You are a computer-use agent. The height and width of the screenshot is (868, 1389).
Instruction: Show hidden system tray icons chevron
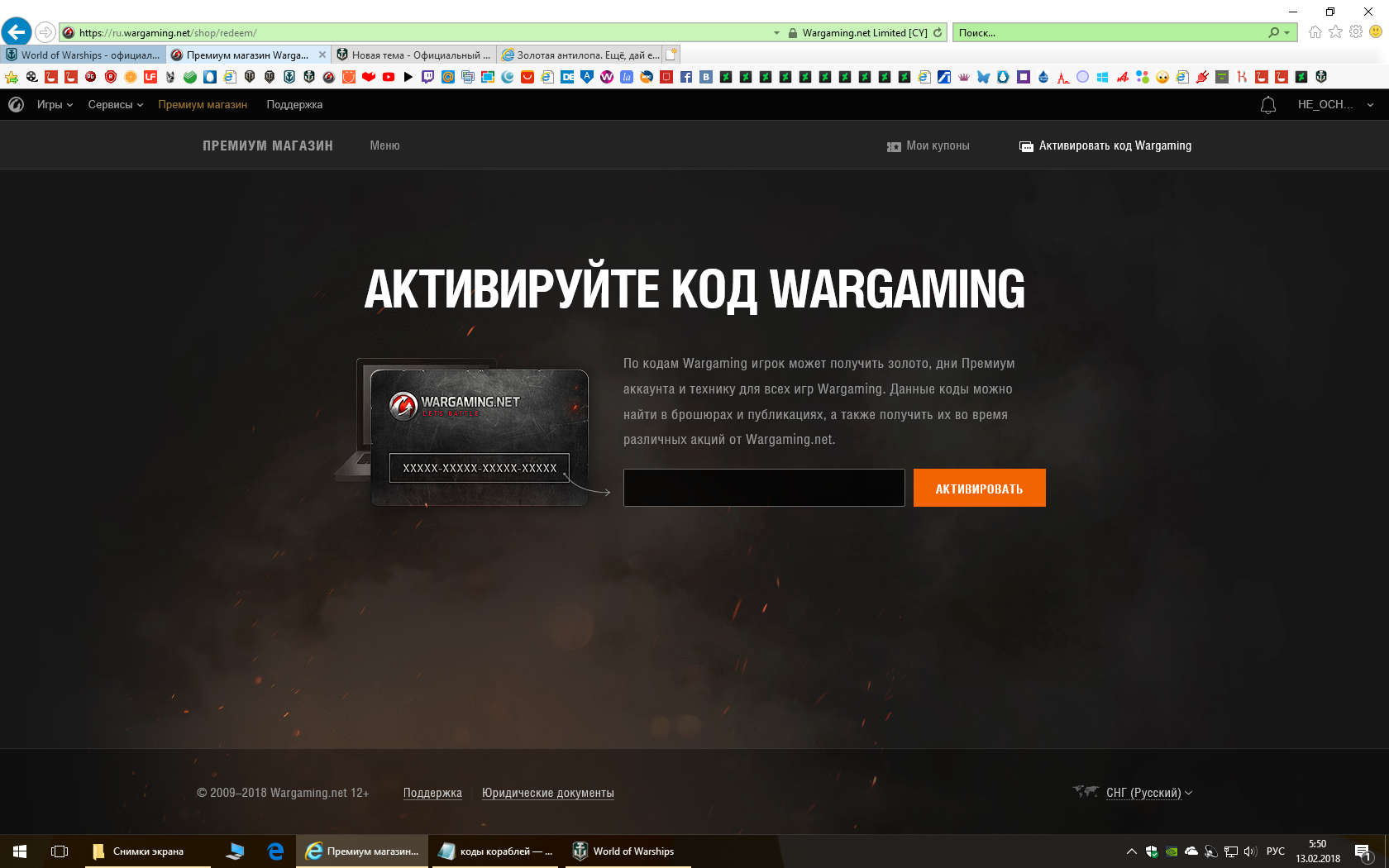pyautogui.click(x=1131, y=851)
